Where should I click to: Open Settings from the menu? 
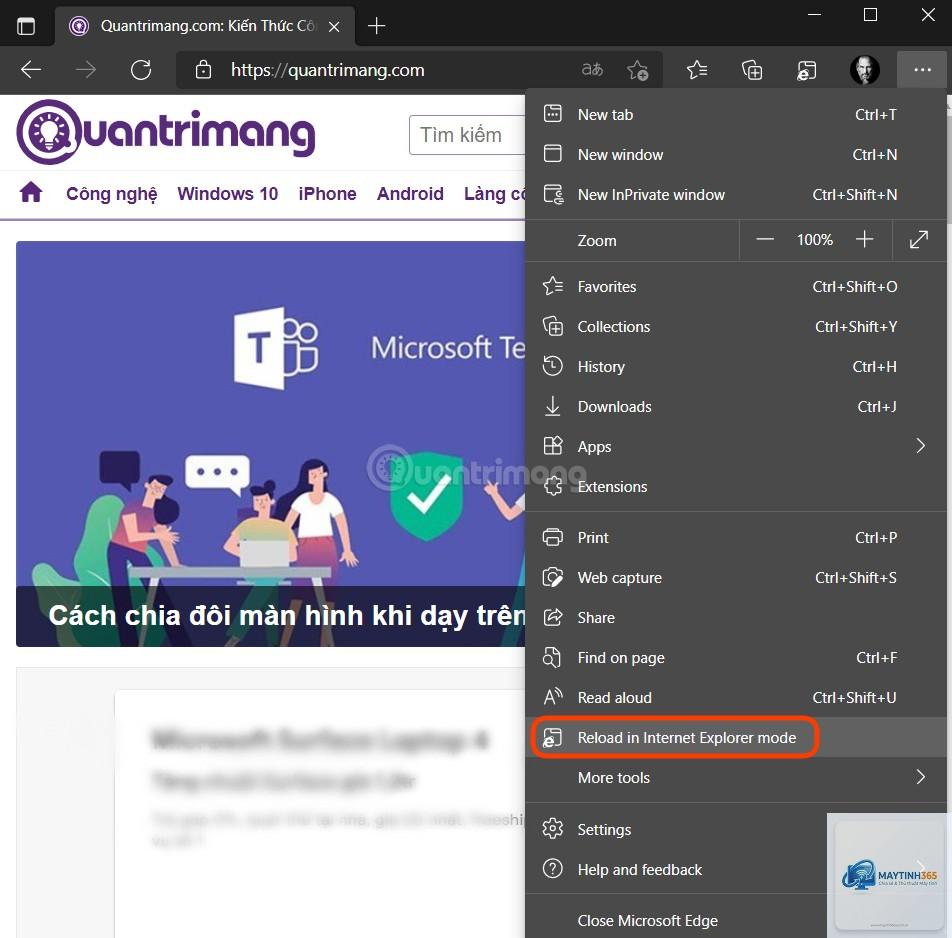click(x=676, y=830)
